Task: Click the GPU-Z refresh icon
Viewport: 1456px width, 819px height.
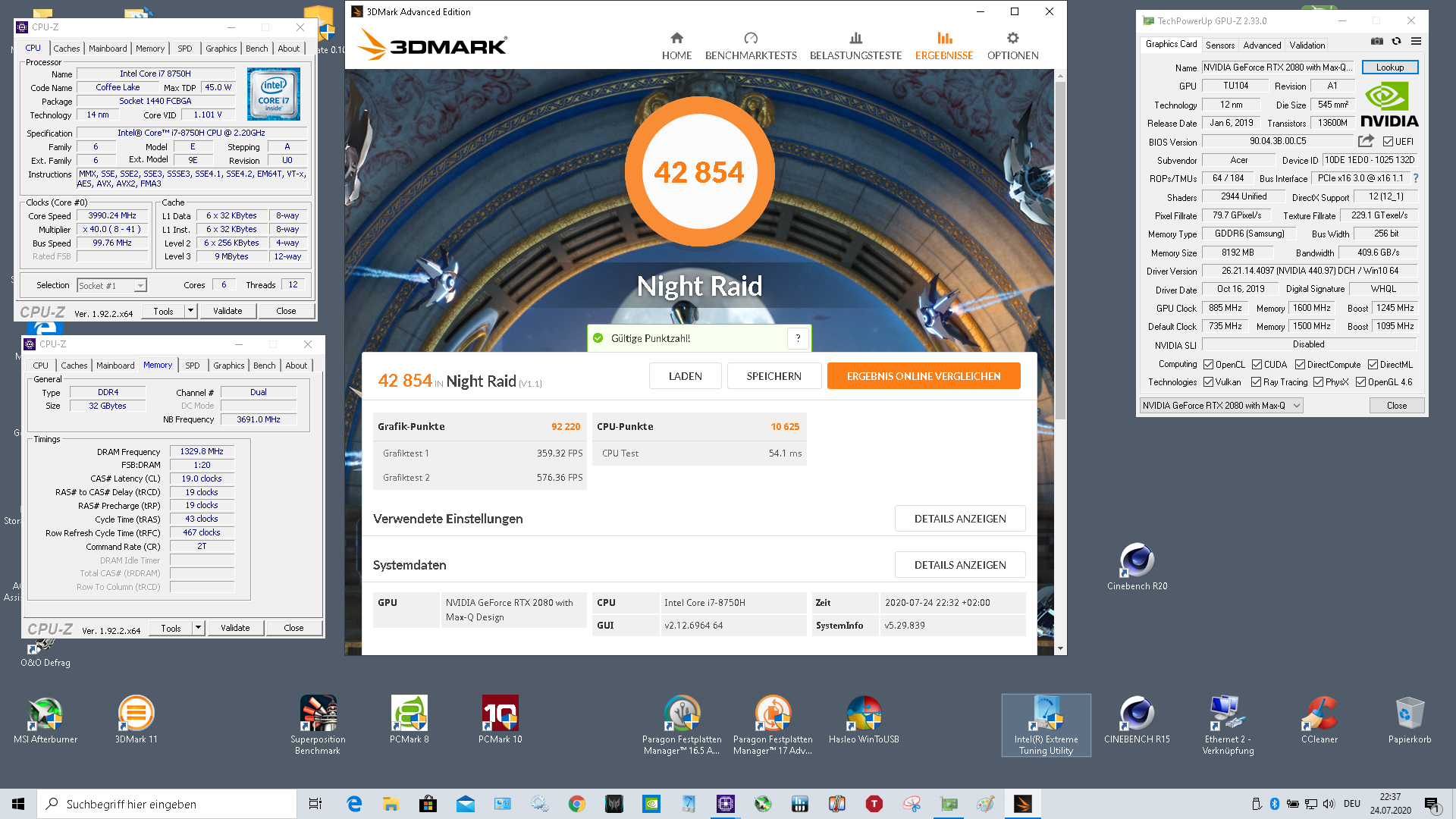Action: (1396, 41)
